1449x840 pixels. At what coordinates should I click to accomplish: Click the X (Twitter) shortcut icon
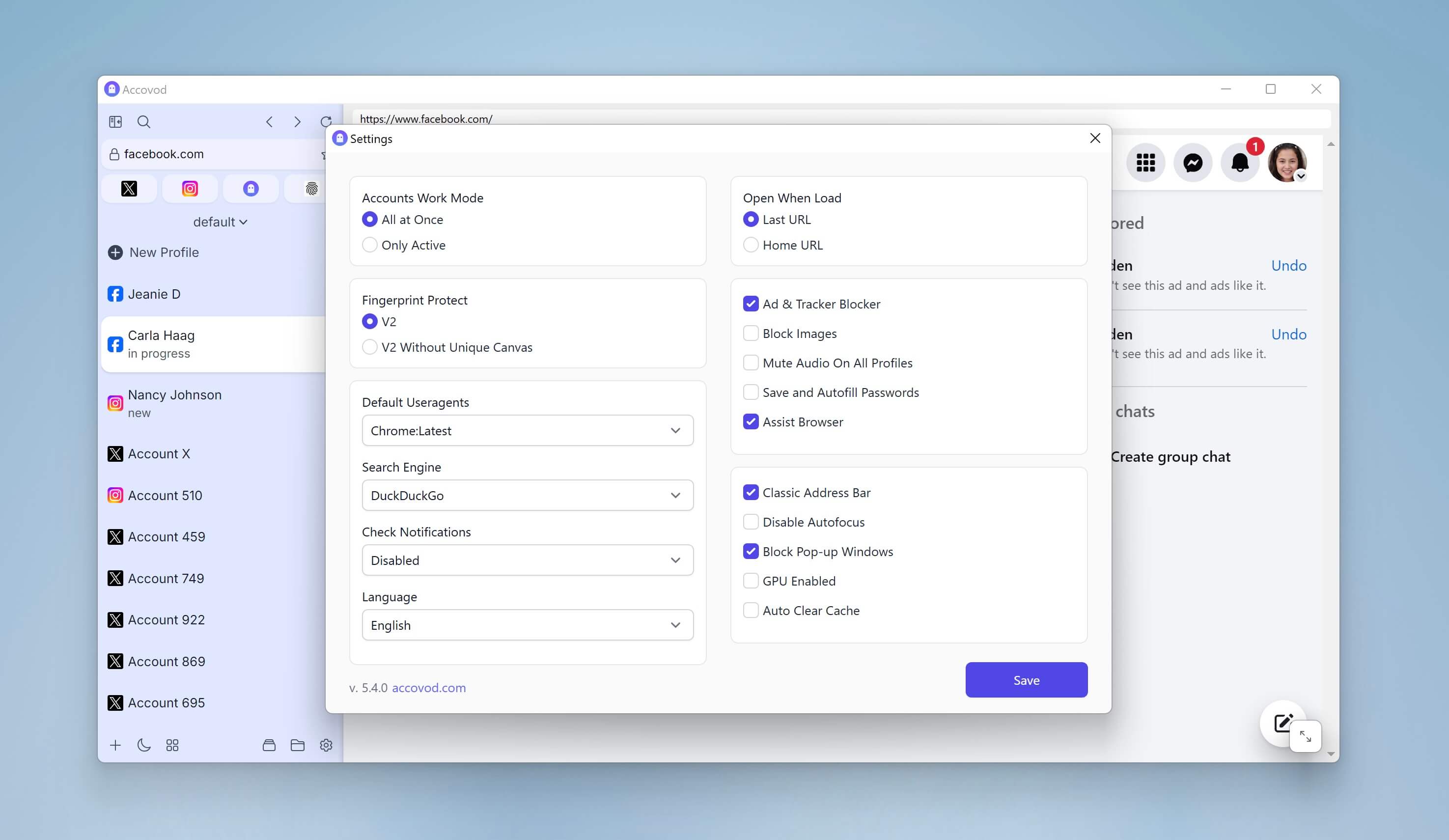(129, 189)
